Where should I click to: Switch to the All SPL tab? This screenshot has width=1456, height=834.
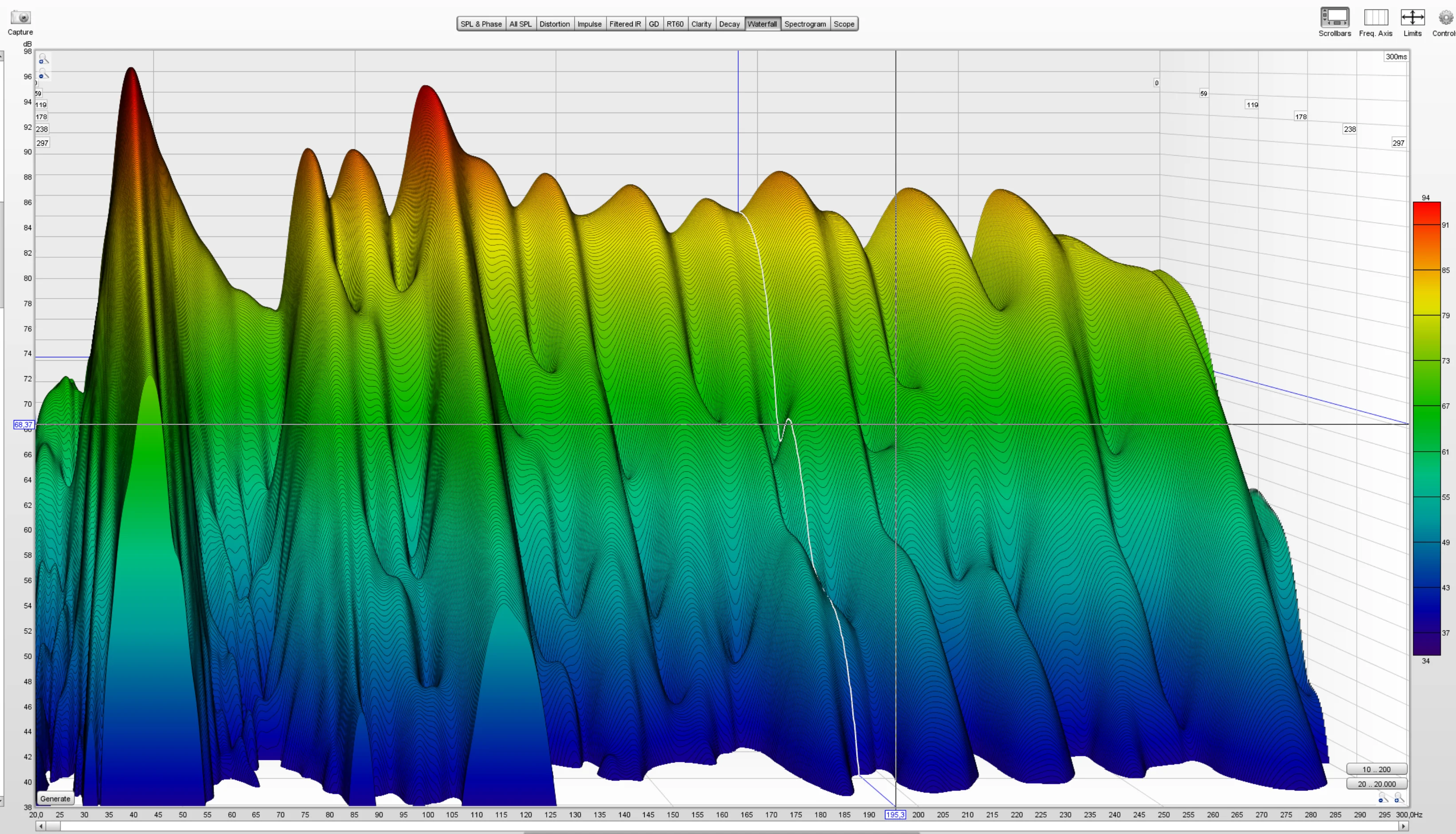(520, 24)
